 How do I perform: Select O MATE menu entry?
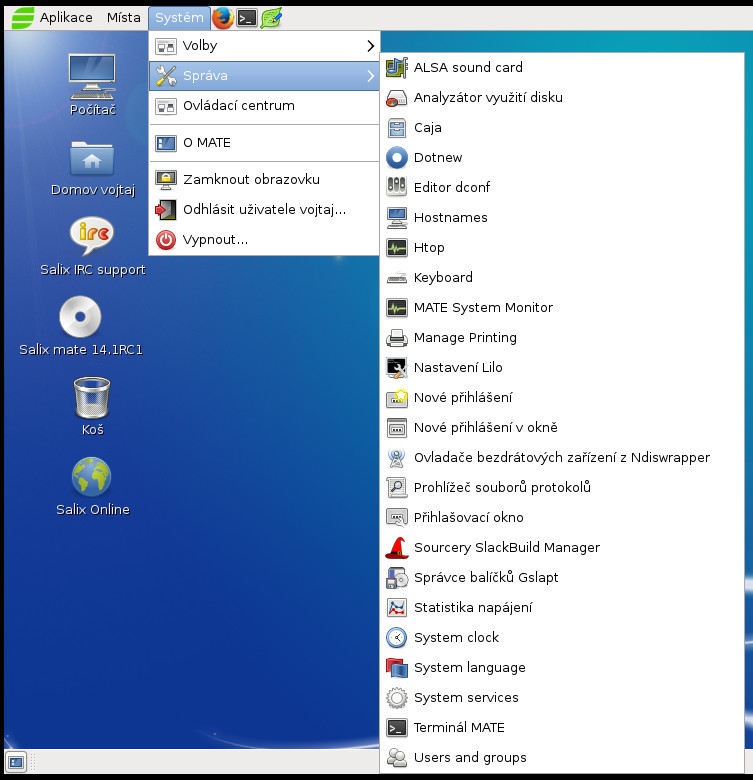[264, 143]
